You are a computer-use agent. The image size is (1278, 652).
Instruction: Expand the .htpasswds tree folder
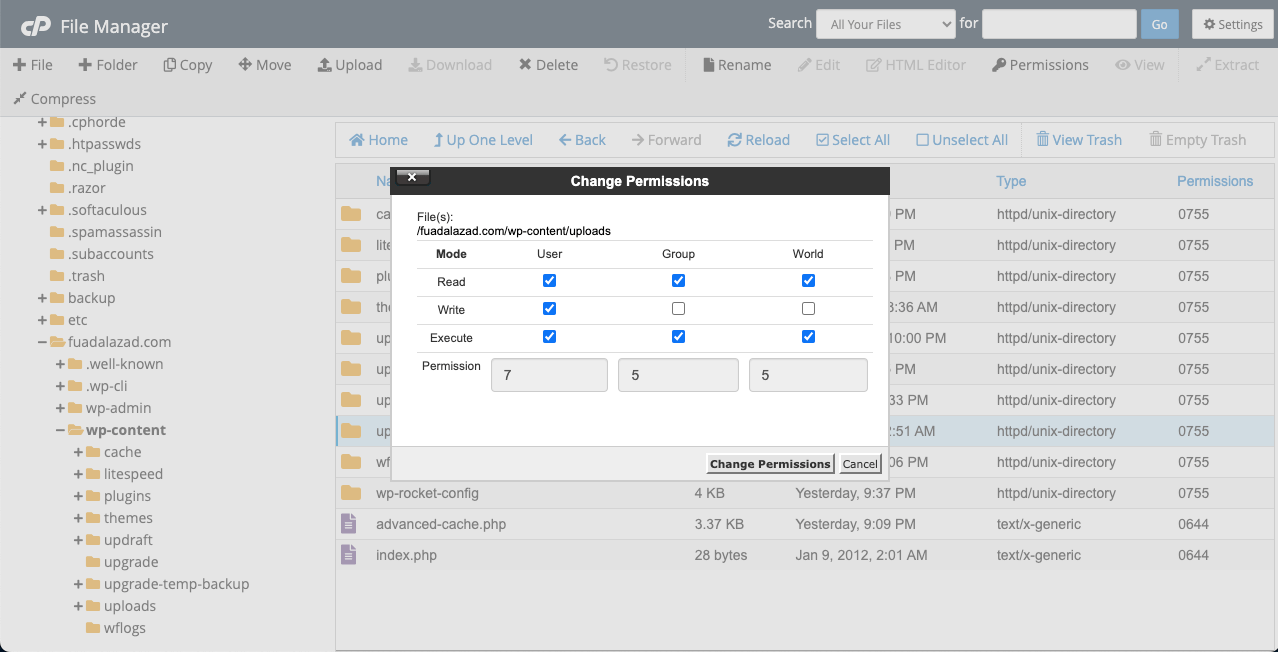click(42, 144)
